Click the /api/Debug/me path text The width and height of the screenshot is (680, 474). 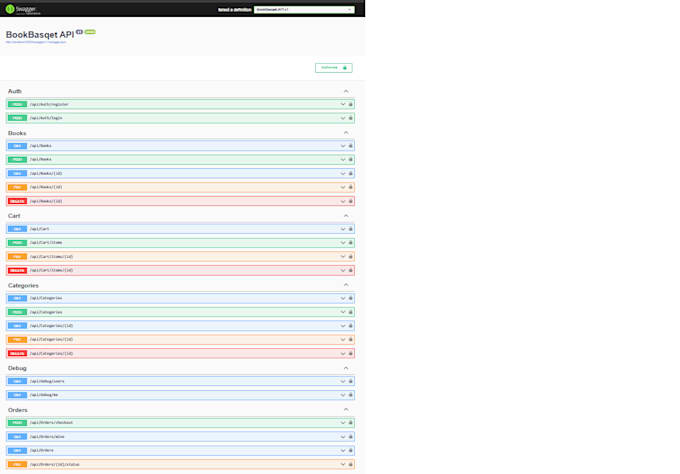(44, 395)
